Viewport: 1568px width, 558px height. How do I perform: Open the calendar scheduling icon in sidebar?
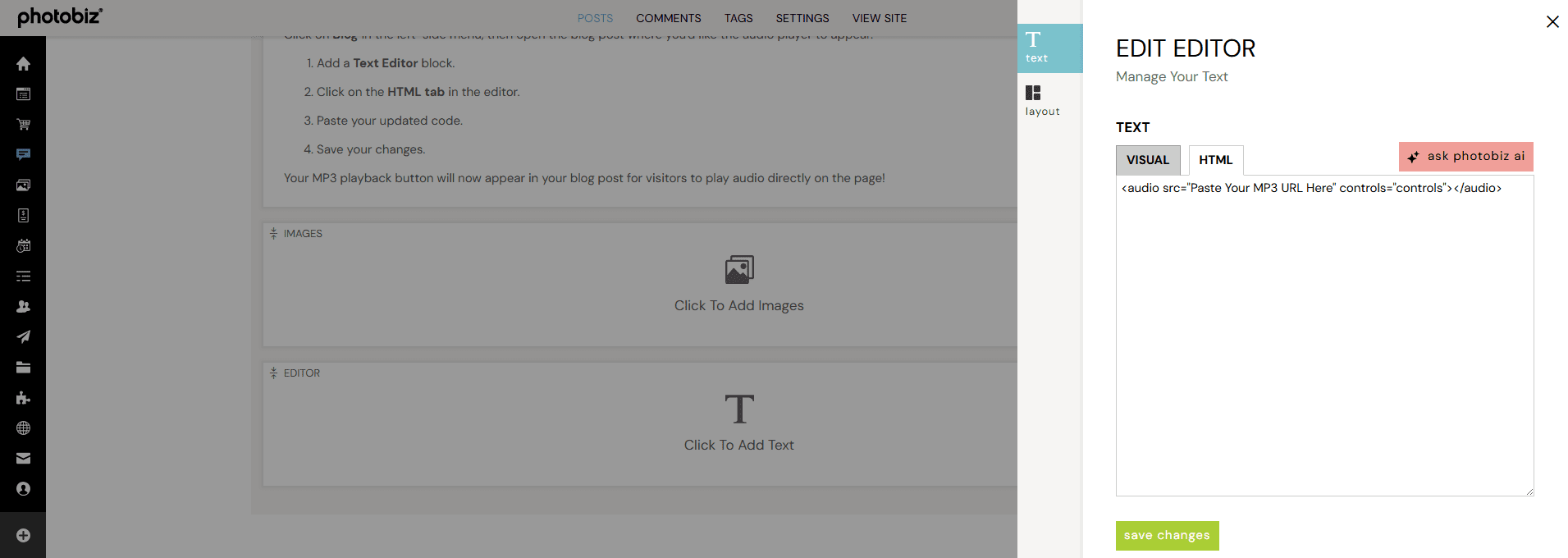pos(23,246)
